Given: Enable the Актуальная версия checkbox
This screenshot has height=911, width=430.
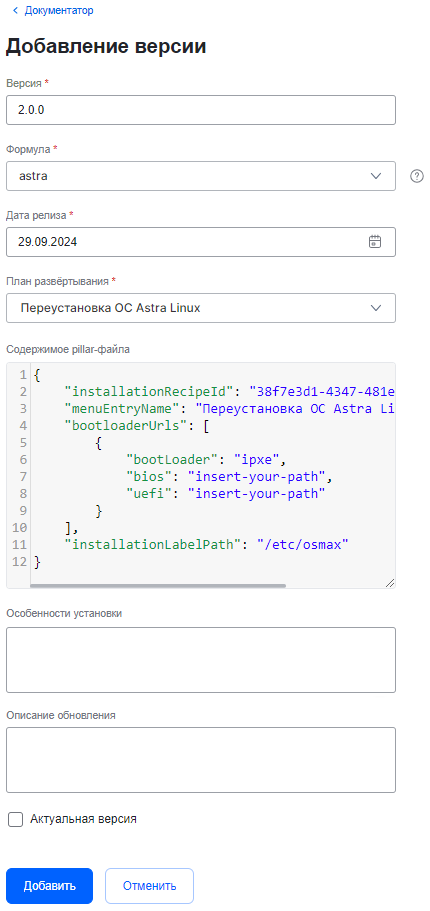Looking at the screenshot, I should (16, 820).
